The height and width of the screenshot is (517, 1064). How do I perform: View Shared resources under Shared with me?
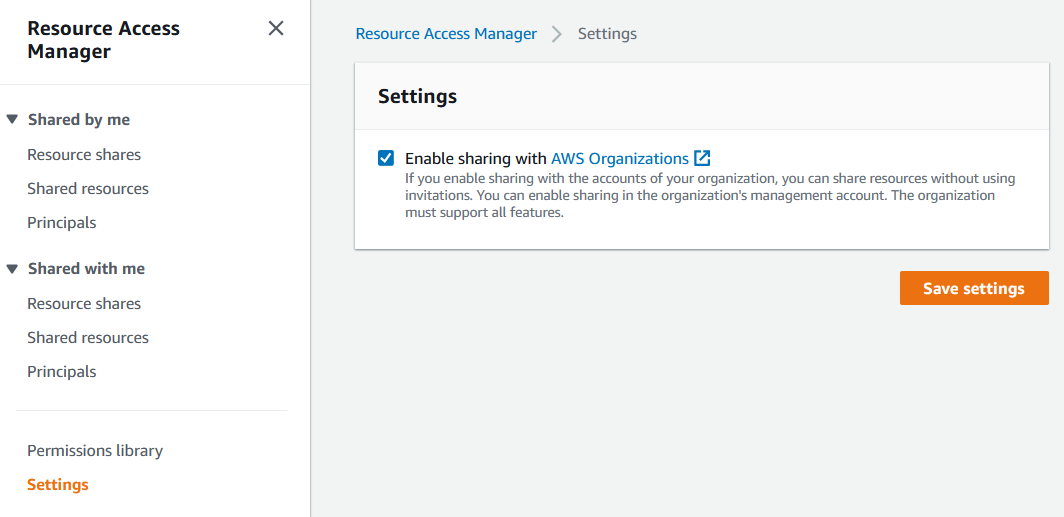pyautogui.click(x=88, y=337)
